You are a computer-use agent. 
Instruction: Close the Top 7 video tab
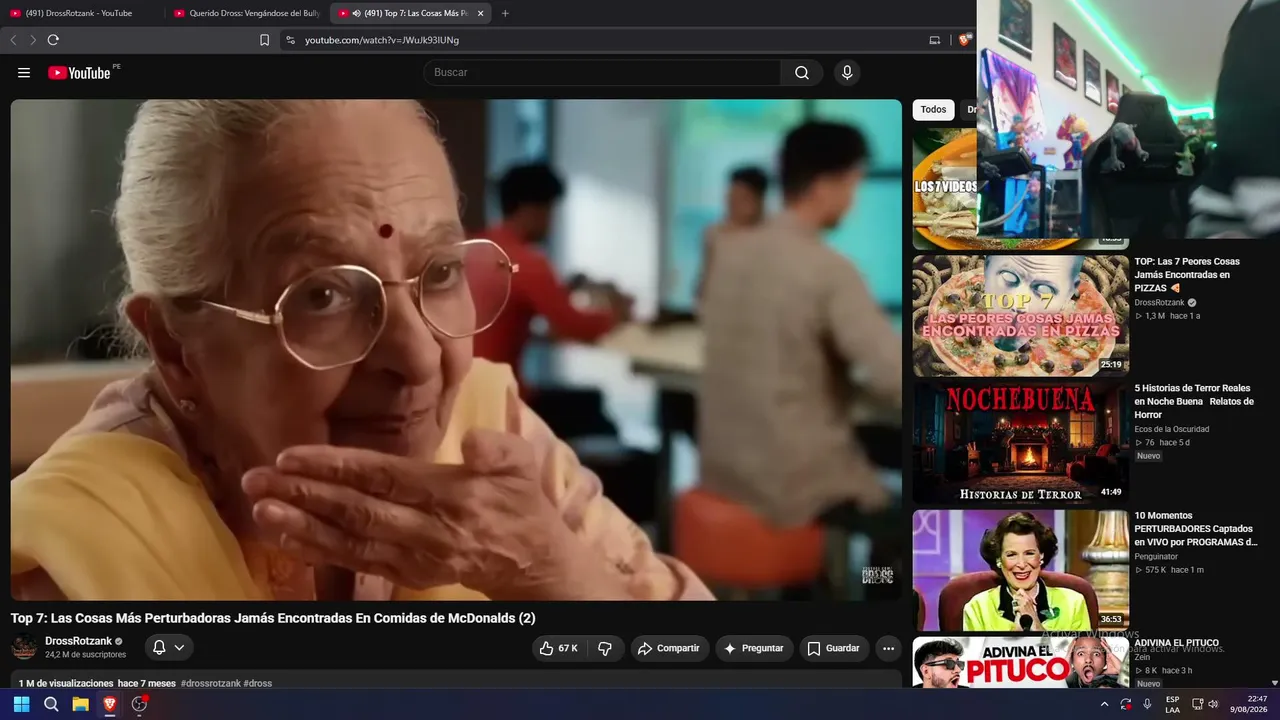point(481,13)
